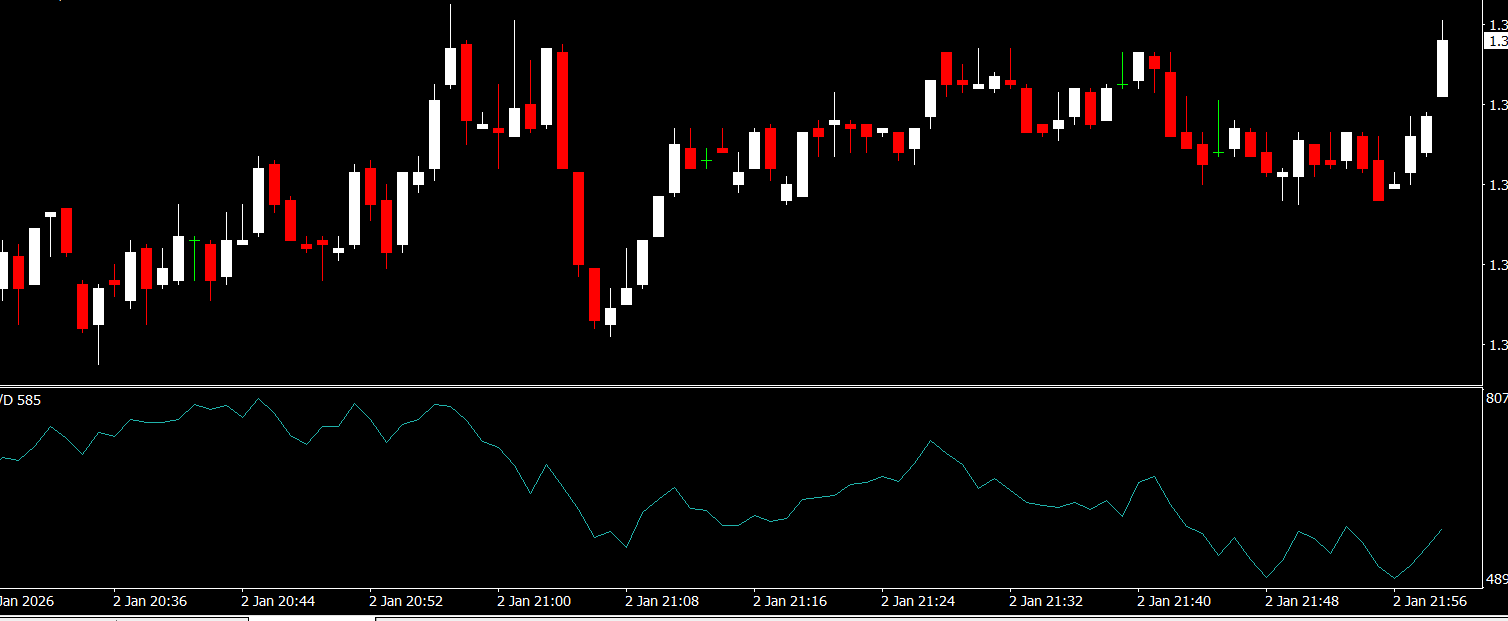The height and width of the screenshot is (621, 1508).
Task: Click the 807 indicator scale value
Action: [x=1496, y=398]
